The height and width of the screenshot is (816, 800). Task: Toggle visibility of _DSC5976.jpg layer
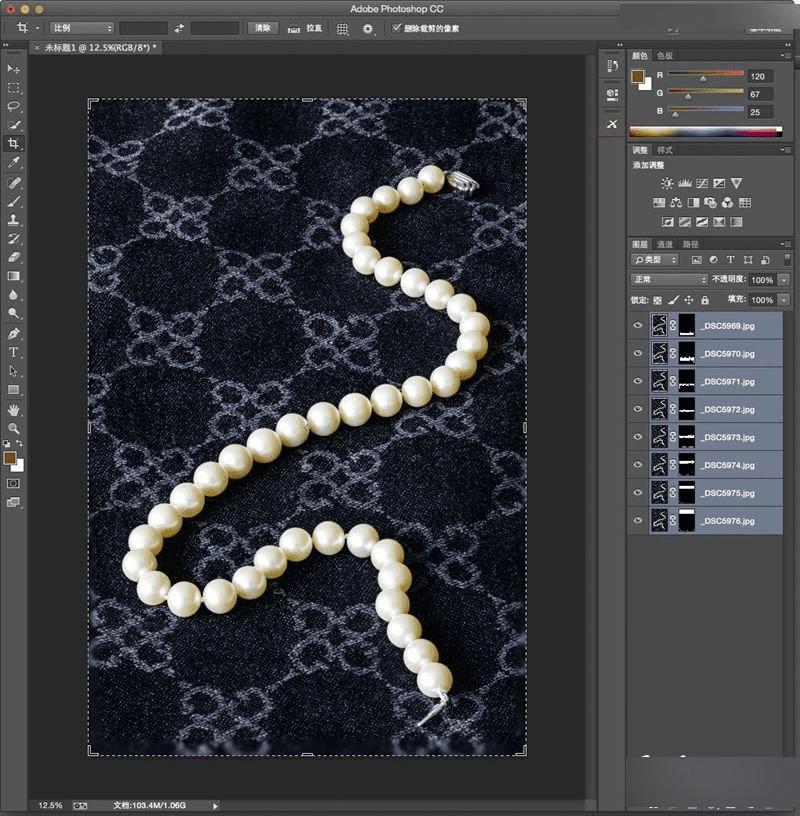[637, 521]
